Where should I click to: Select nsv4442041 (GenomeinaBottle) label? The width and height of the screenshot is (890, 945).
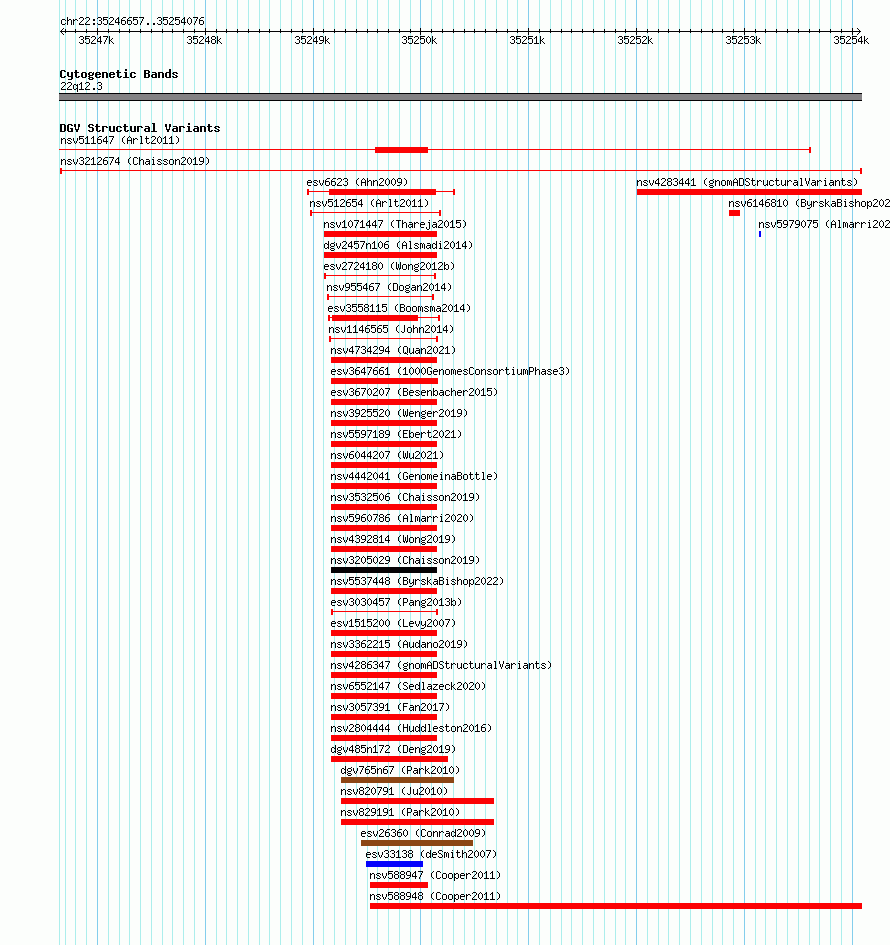[414, 476]
